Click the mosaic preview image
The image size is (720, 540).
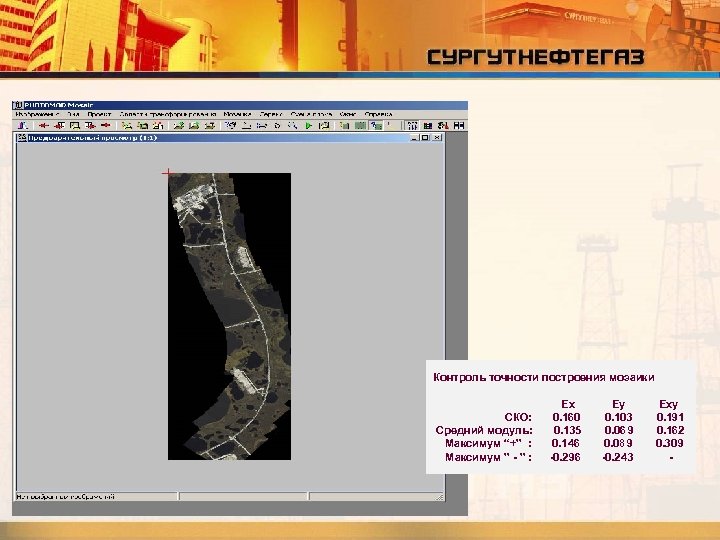(229, 316)
